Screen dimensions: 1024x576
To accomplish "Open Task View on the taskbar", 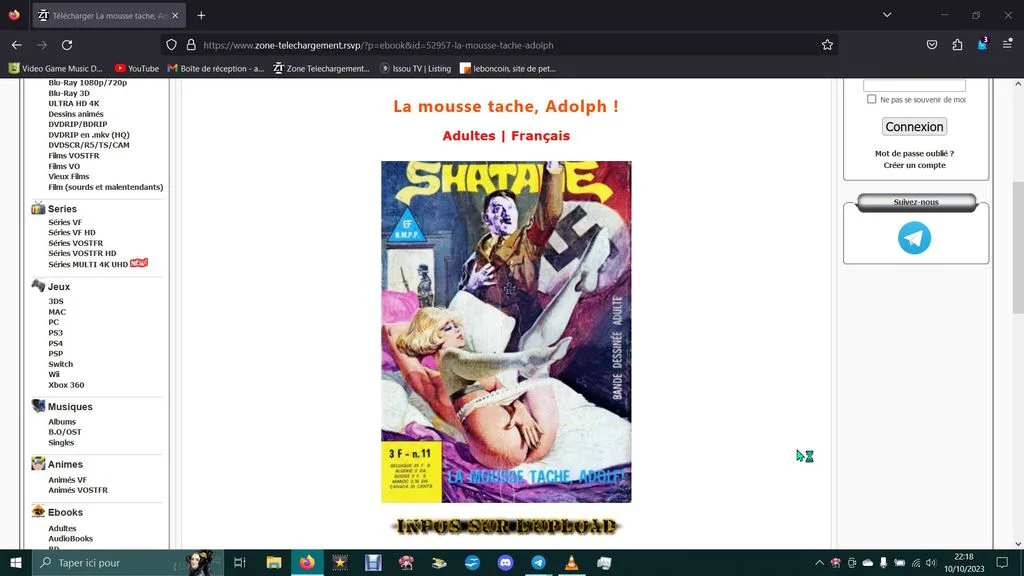I will click(x=240, y=562).
